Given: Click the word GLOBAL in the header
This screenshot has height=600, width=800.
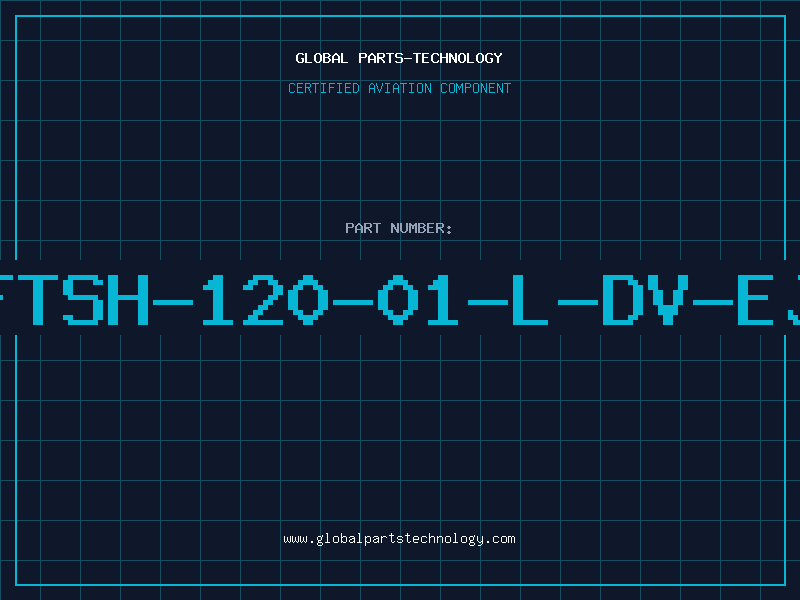Looking at the screenshot, I should 321,58.
